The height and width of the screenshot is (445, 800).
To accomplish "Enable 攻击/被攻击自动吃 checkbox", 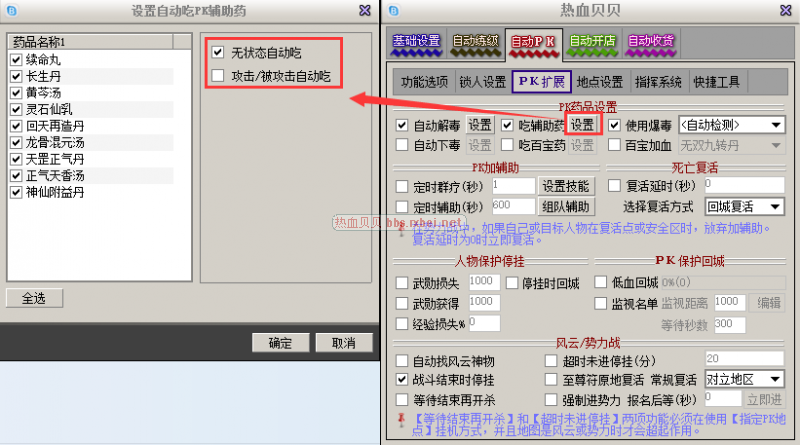I will 218,76.
